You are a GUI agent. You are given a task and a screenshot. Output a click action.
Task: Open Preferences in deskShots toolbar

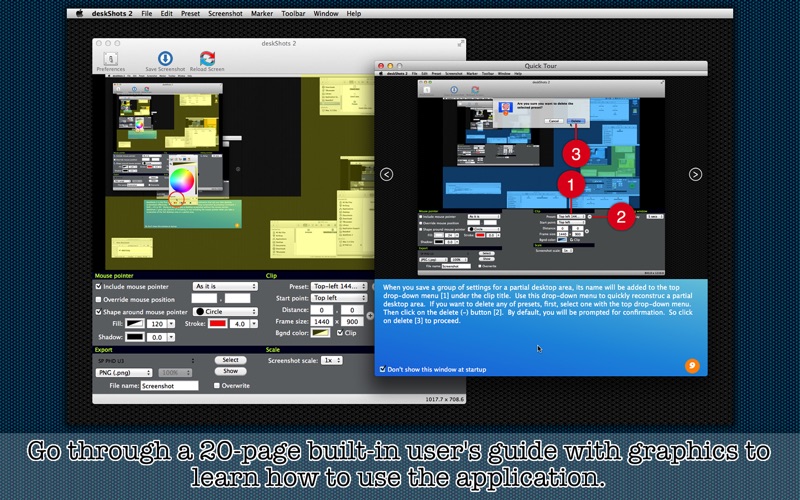[x=111, y=62]
